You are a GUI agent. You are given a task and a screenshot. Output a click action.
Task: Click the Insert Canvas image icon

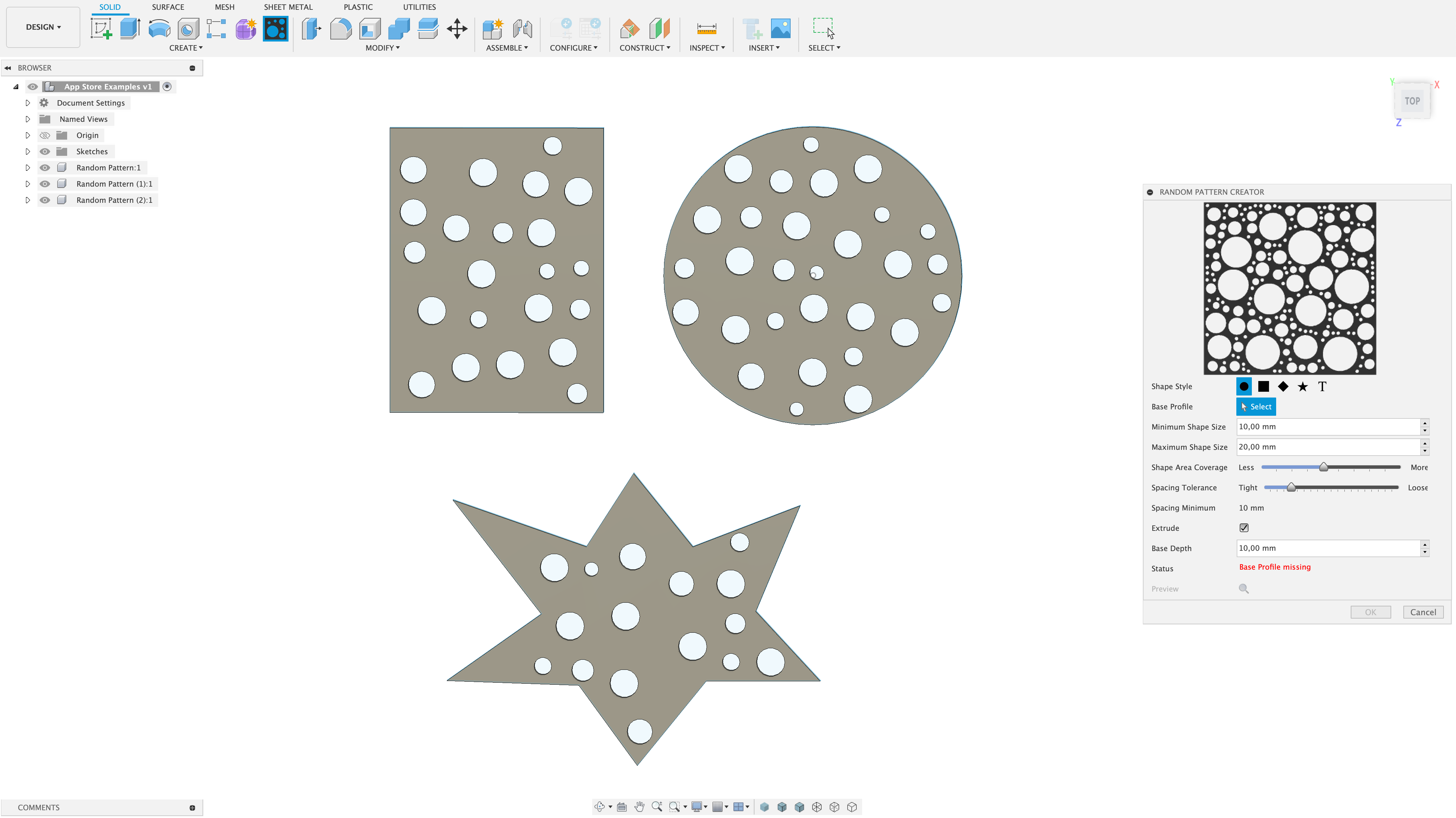tap(780, 28)
